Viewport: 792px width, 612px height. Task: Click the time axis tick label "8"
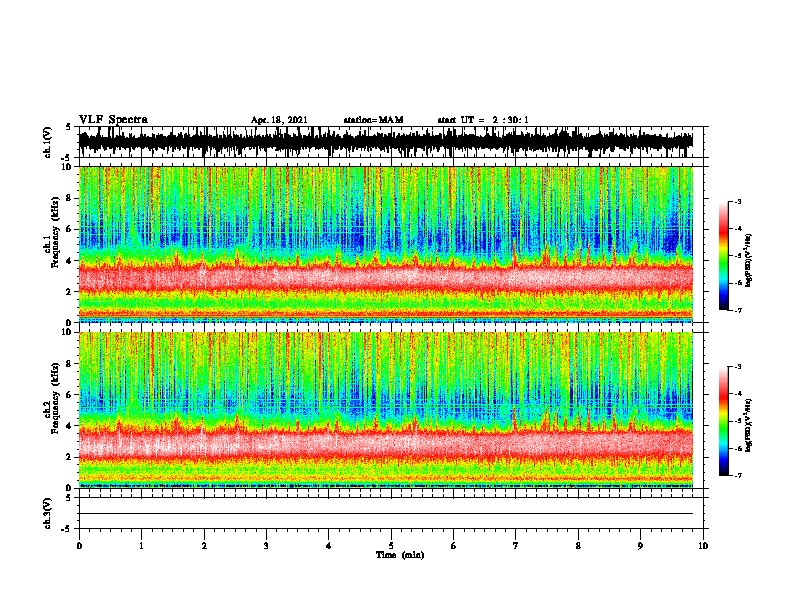click(578, 546)
